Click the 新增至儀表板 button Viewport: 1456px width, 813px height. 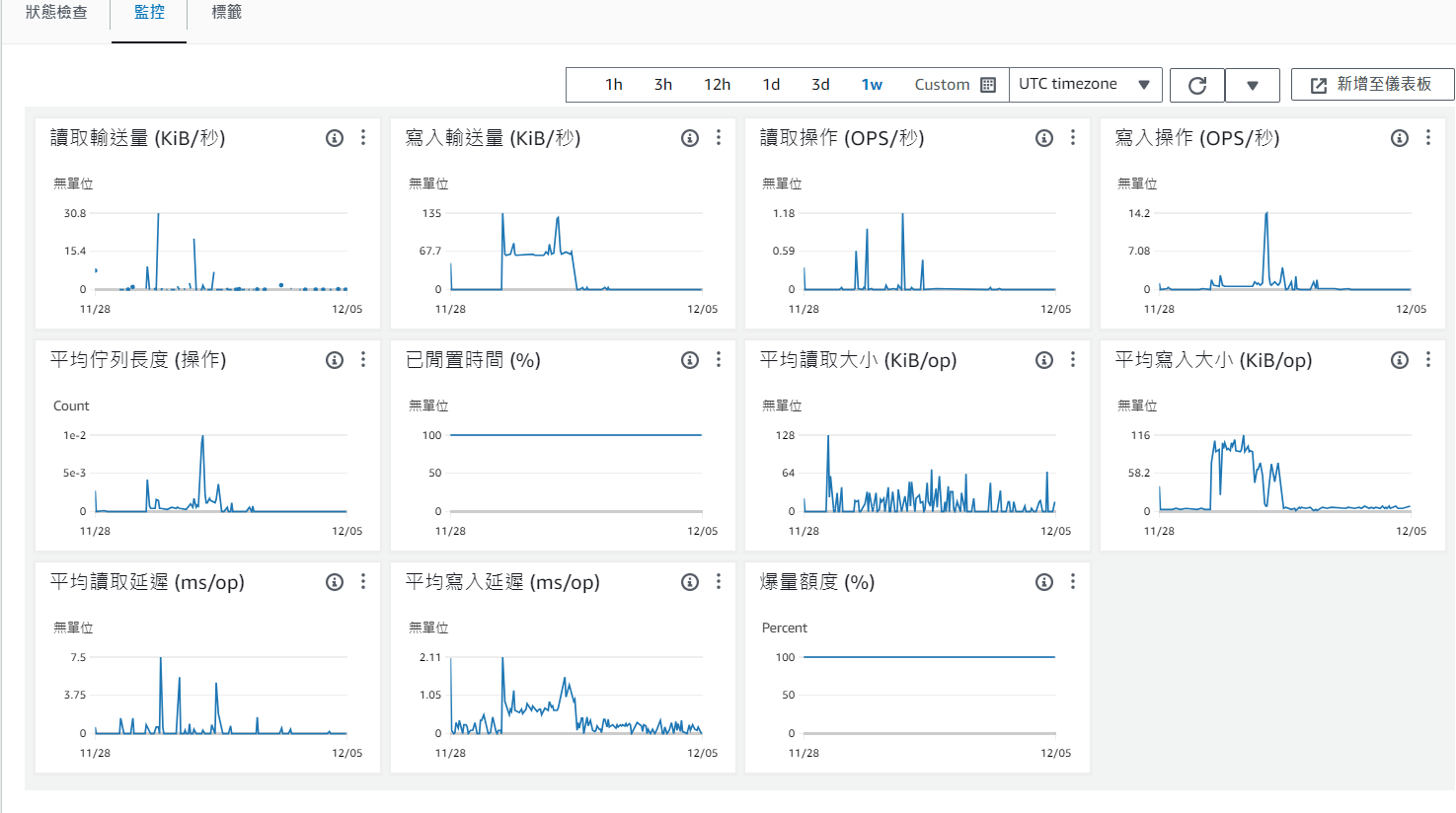click(1372, 85)
